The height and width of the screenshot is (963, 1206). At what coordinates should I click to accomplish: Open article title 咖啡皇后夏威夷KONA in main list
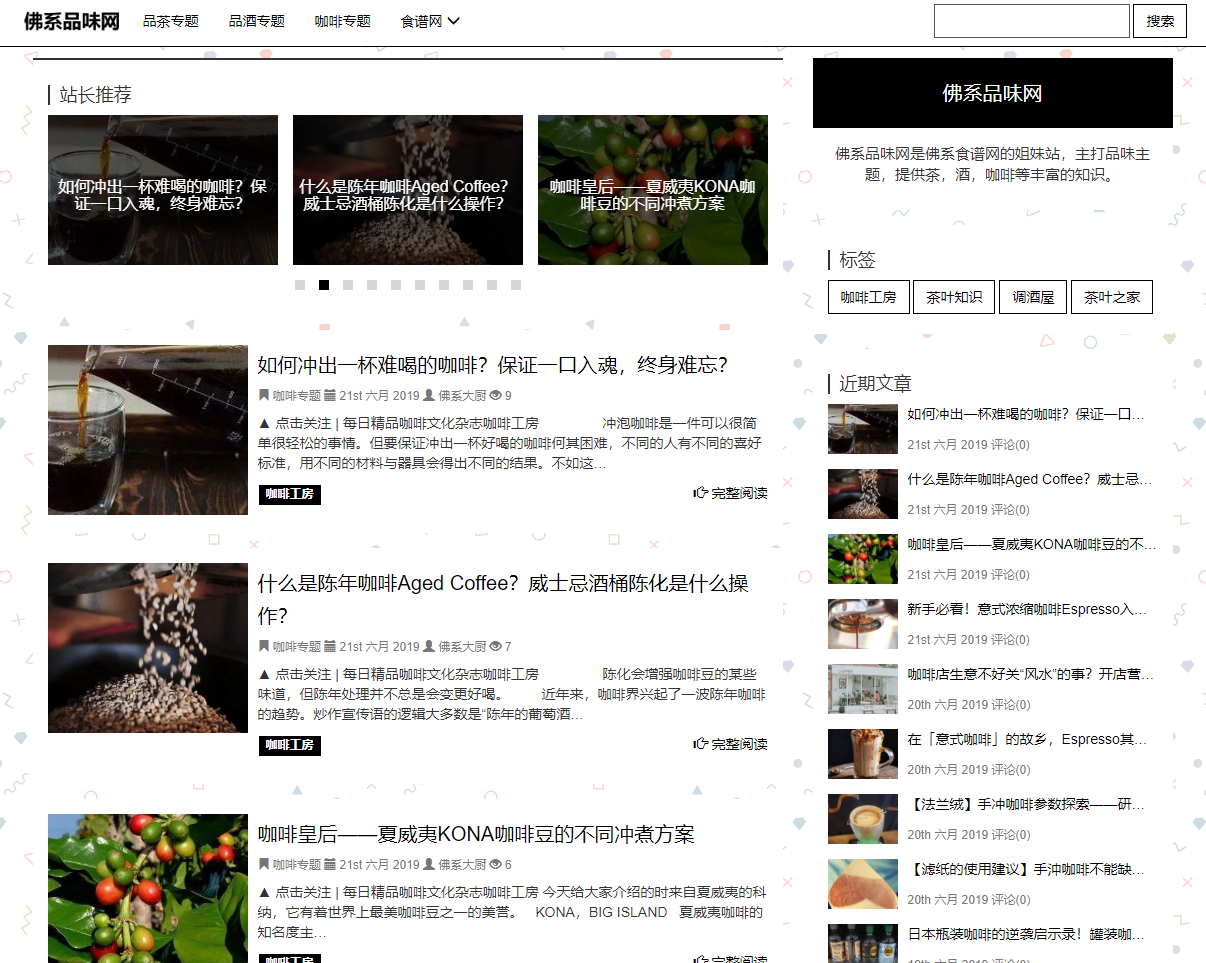pos(476,834)
